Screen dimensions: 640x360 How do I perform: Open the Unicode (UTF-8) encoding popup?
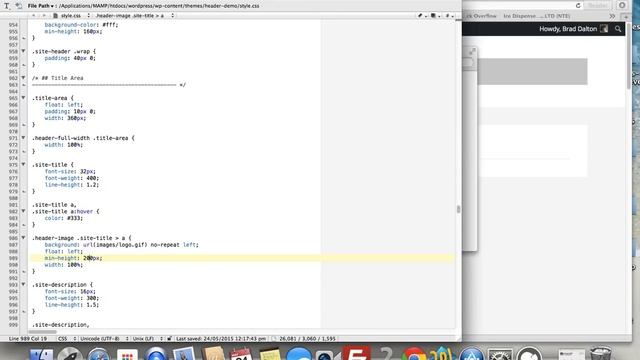[x=104, y=339]
